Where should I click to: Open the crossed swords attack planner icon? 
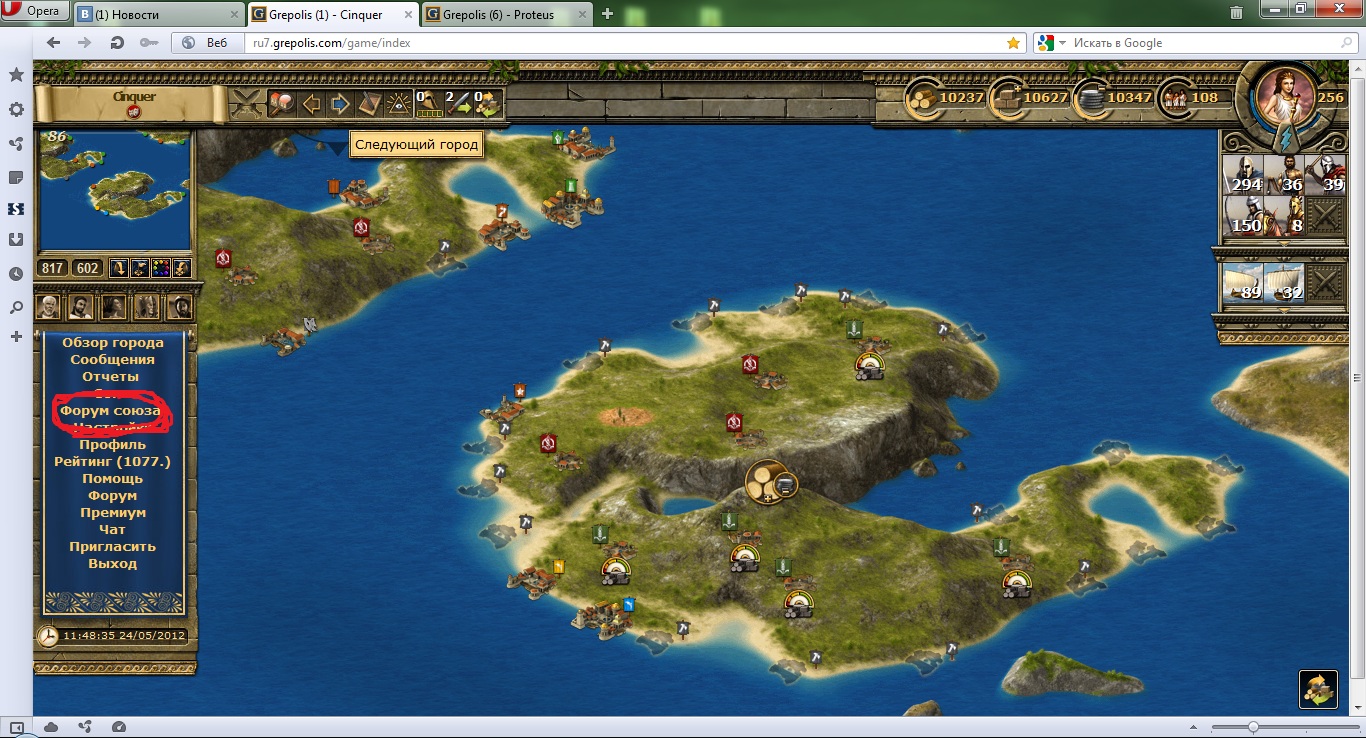pos(247,103)
